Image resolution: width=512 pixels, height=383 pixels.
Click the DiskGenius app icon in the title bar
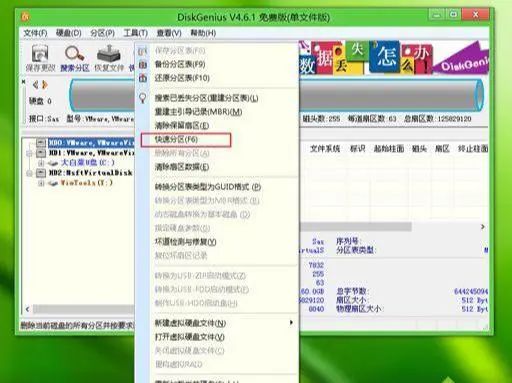pyautogui.click(x=26, y=17)
